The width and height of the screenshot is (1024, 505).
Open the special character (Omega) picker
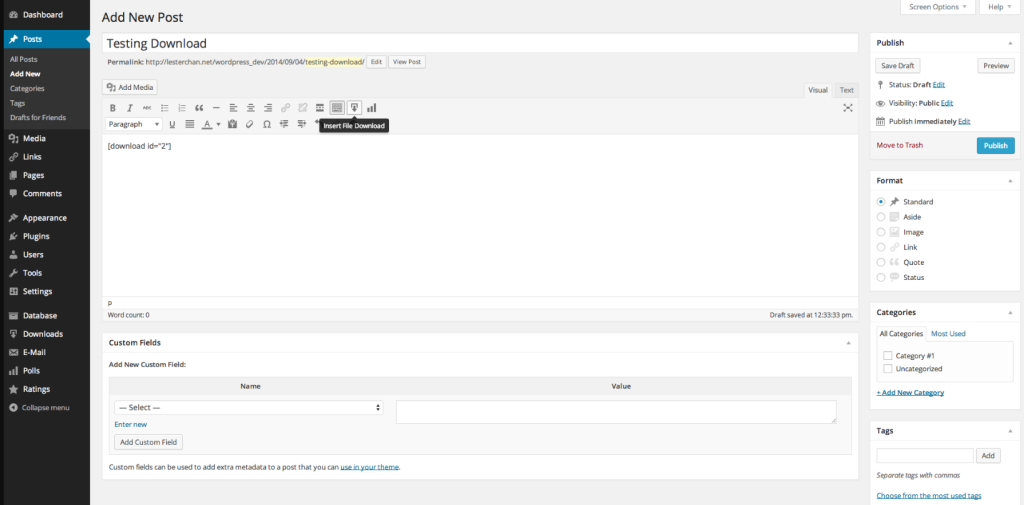point(266,124)
